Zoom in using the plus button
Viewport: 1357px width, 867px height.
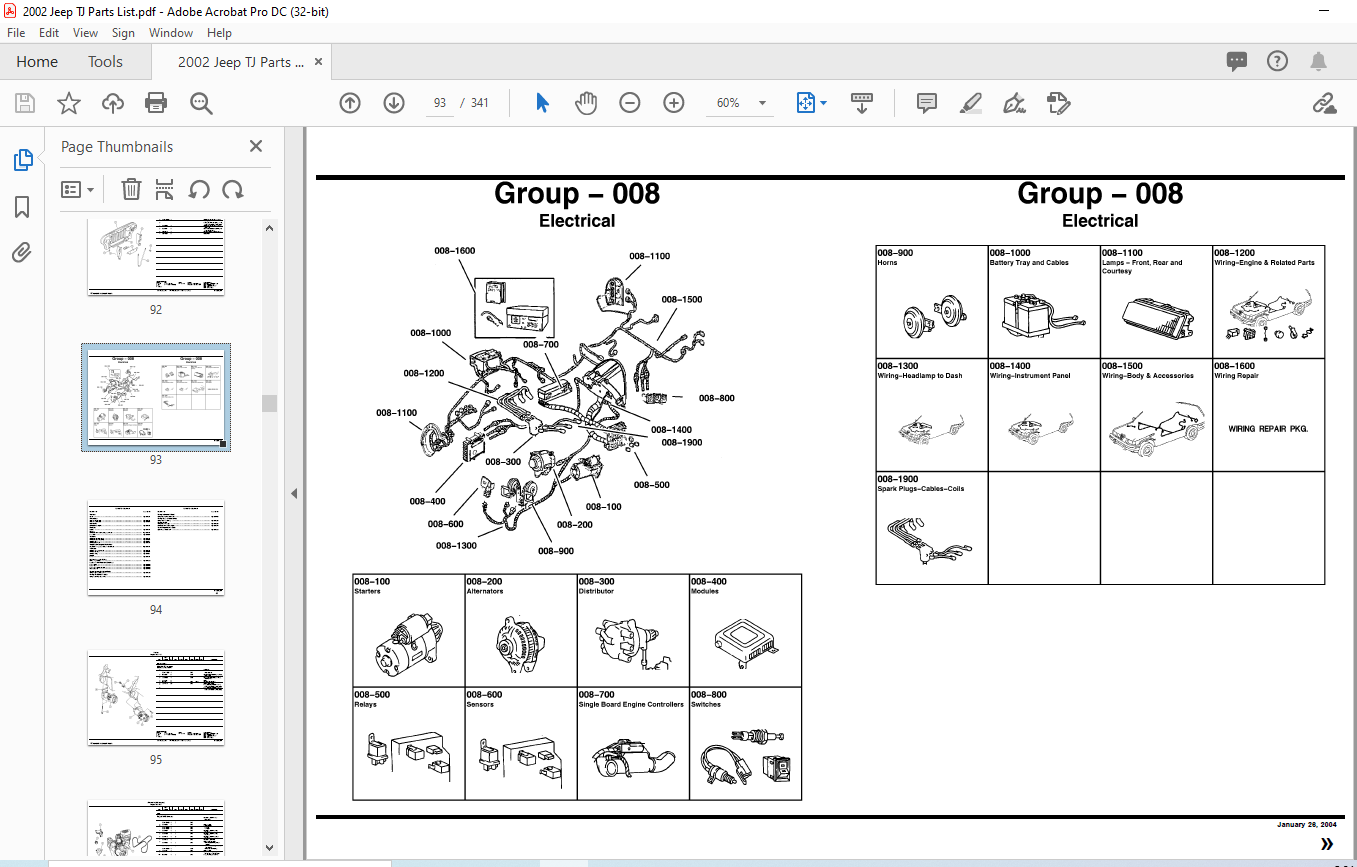674,103
